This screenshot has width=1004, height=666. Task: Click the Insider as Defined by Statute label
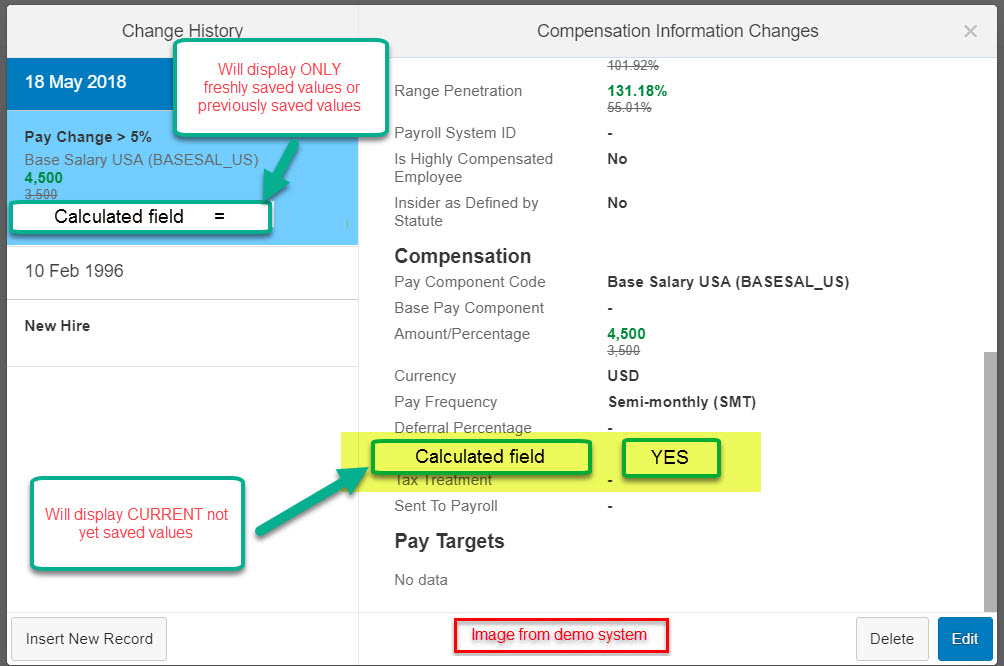pyautogui.click(x=466, y=212)
